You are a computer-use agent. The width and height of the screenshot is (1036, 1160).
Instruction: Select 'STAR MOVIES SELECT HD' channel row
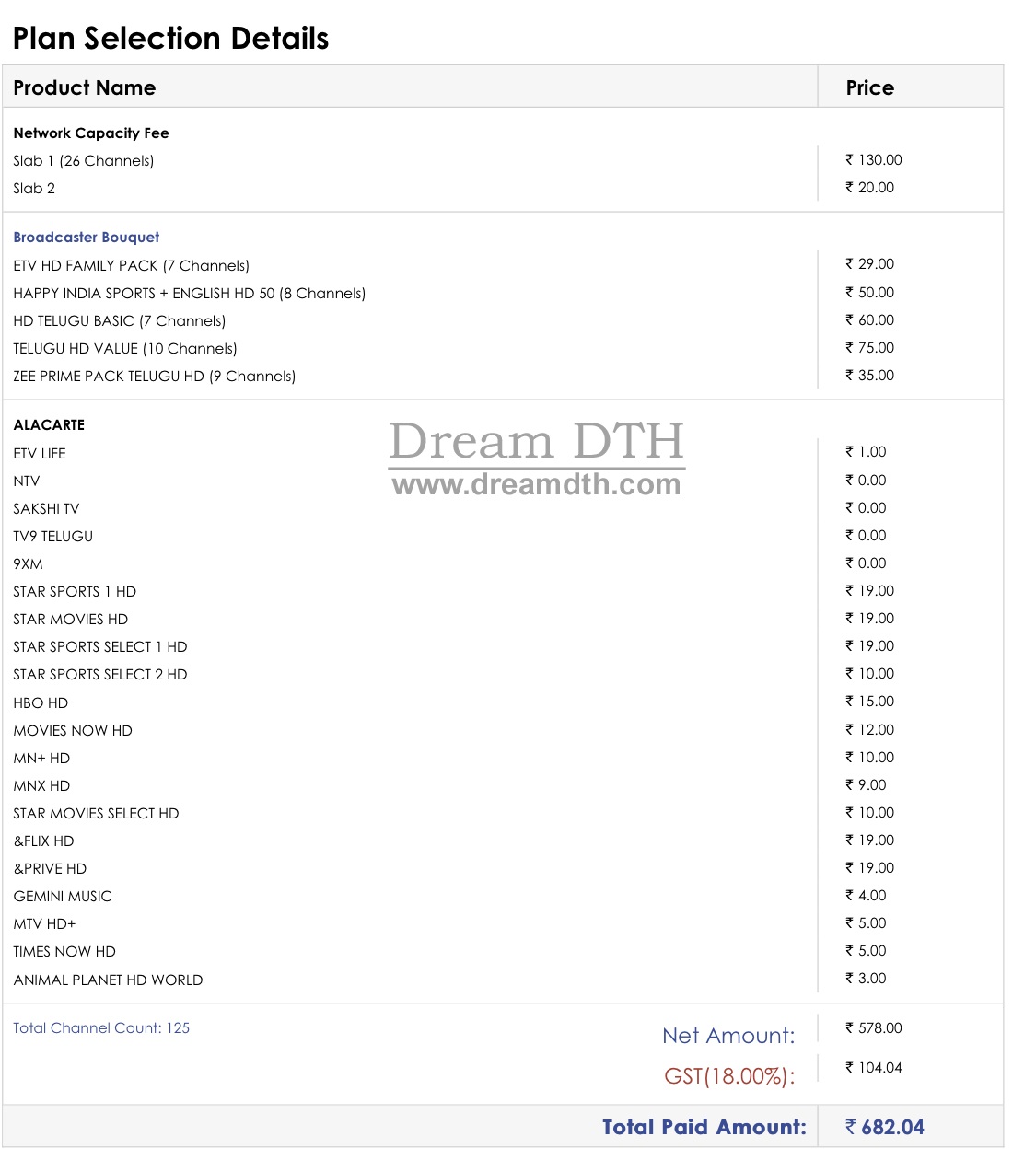pos(97,813)
